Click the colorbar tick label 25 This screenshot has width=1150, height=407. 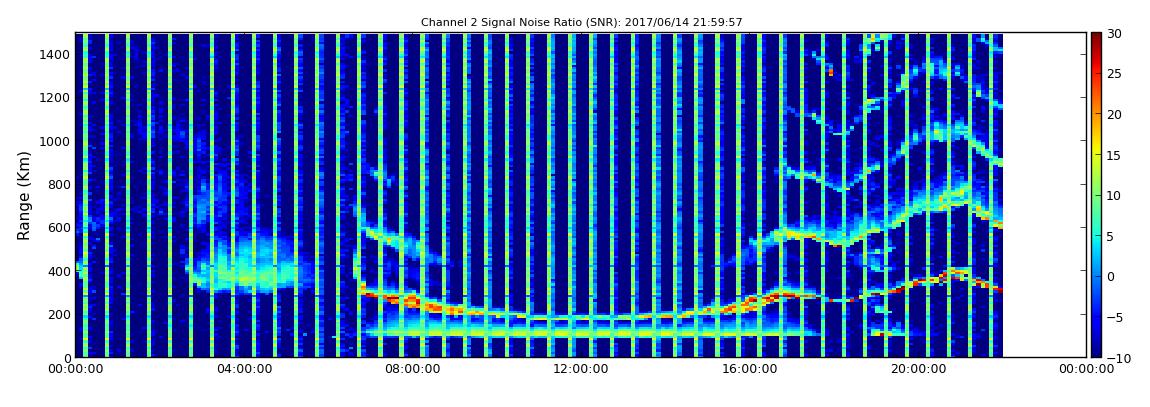click(x=1114, y=74)
